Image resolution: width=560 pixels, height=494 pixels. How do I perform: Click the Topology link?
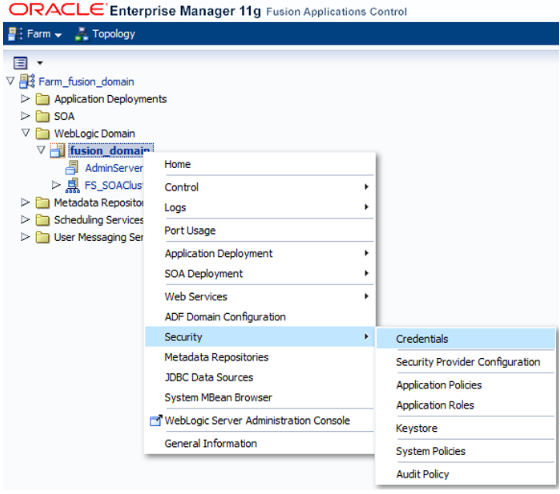coord(114,34)
